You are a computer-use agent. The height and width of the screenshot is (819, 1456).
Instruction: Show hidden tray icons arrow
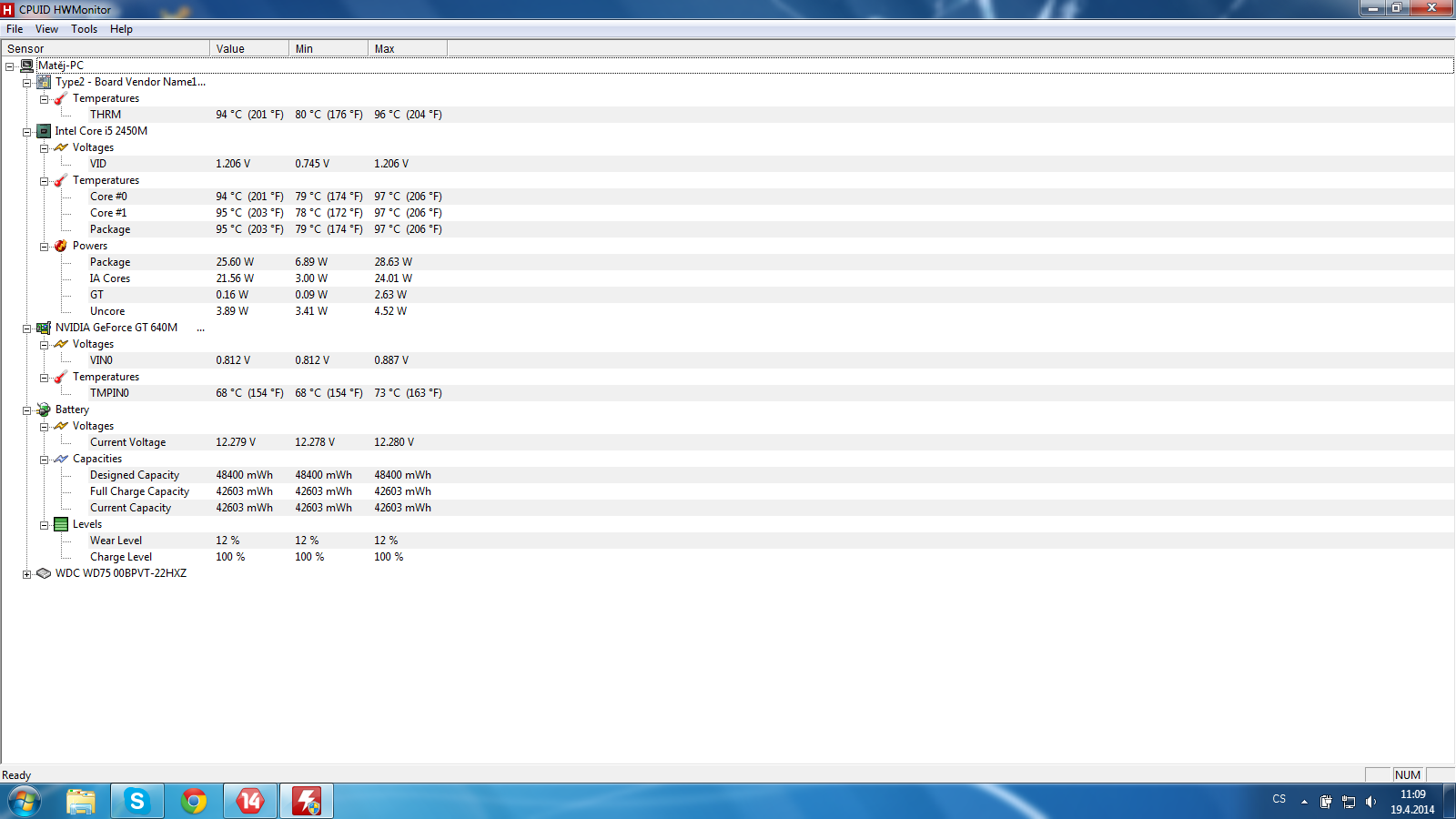1304,802
